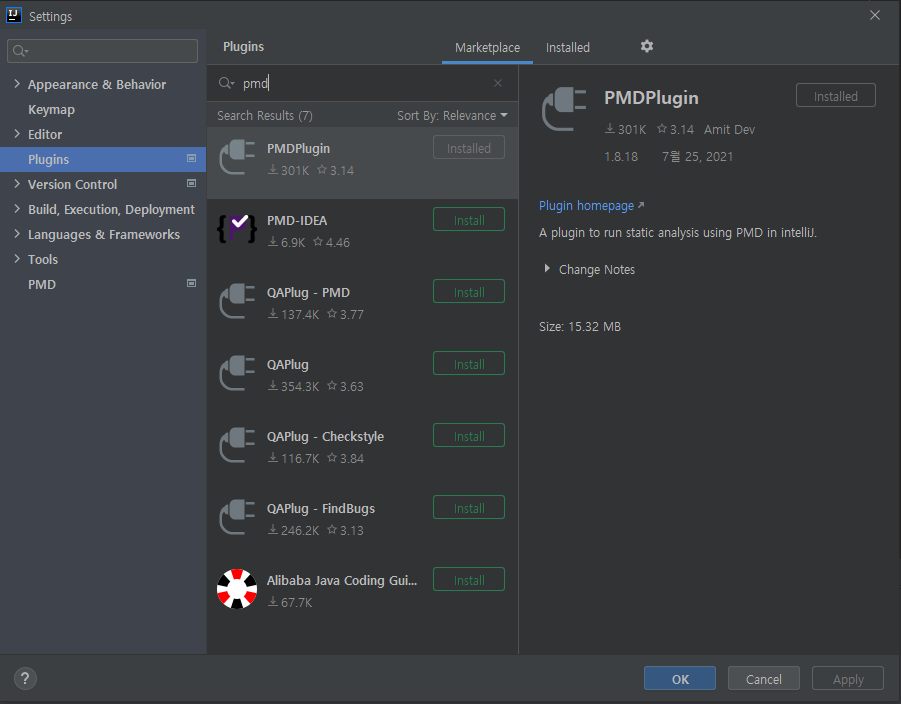Screen dimensions: 901x704
Task: Click the PMD-IDEA plugin logo
Action: pos(237,229)
